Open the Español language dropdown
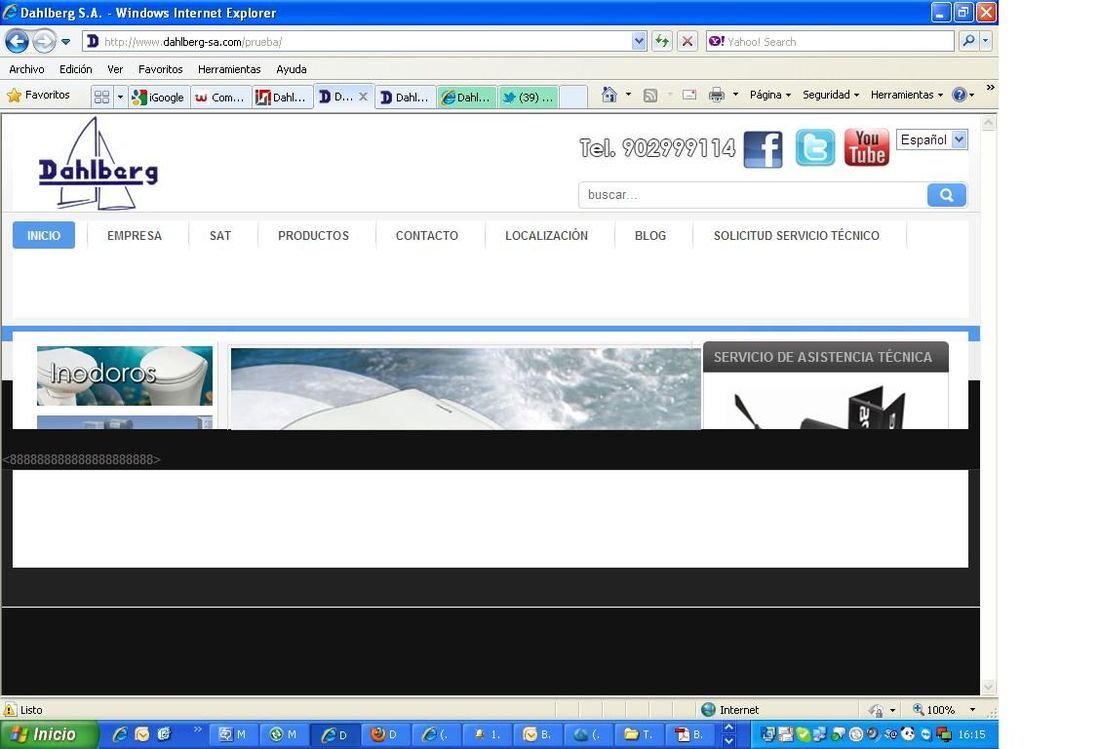 tap(932, 140)
